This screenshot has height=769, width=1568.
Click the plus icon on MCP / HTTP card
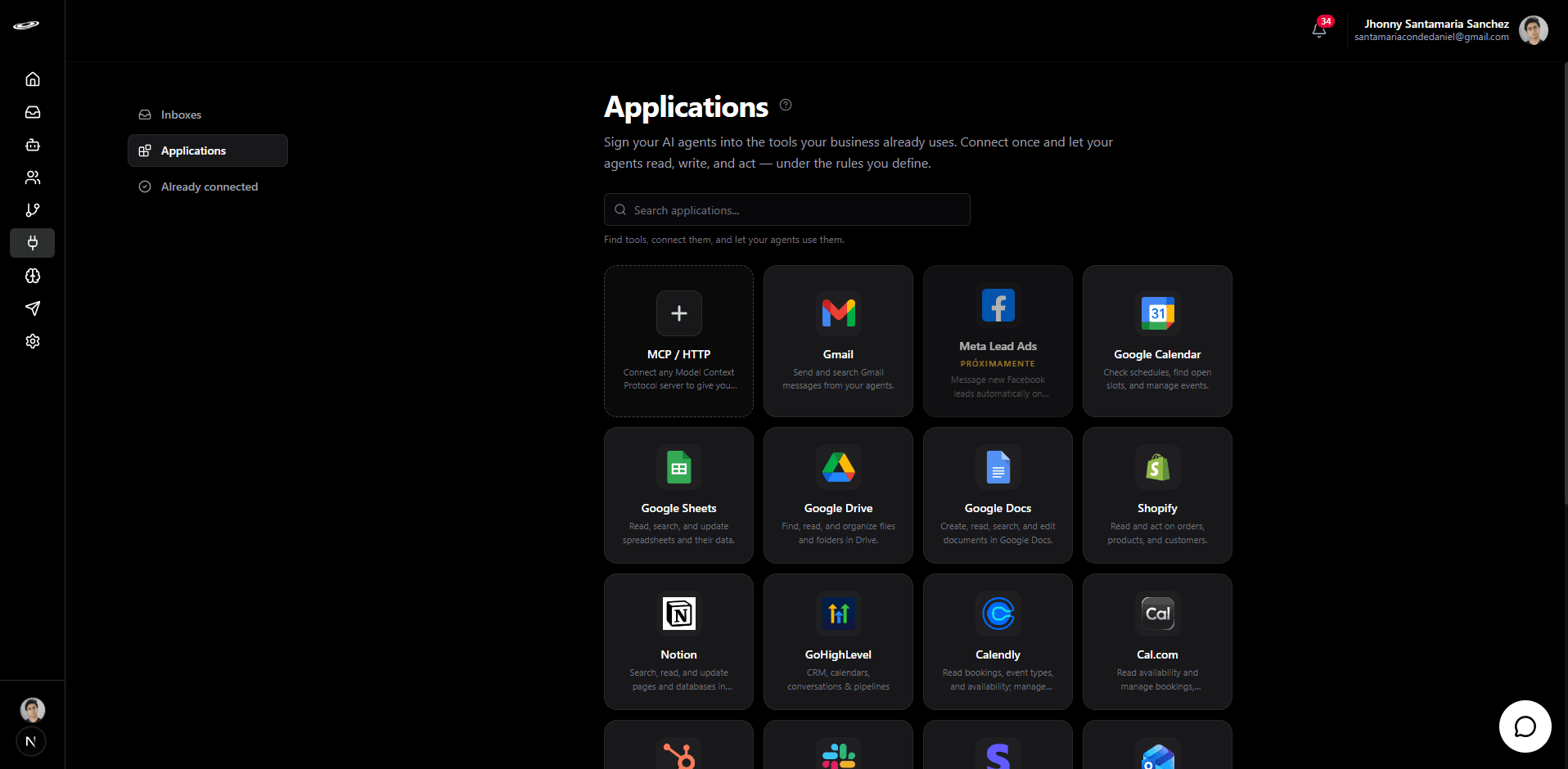[x=679, y=313]
